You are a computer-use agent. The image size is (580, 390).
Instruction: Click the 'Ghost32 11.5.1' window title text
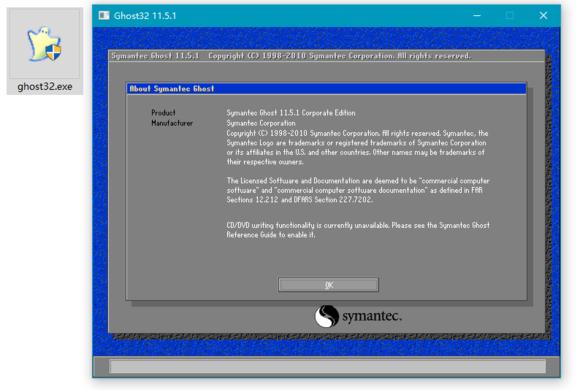coord(145,16)
